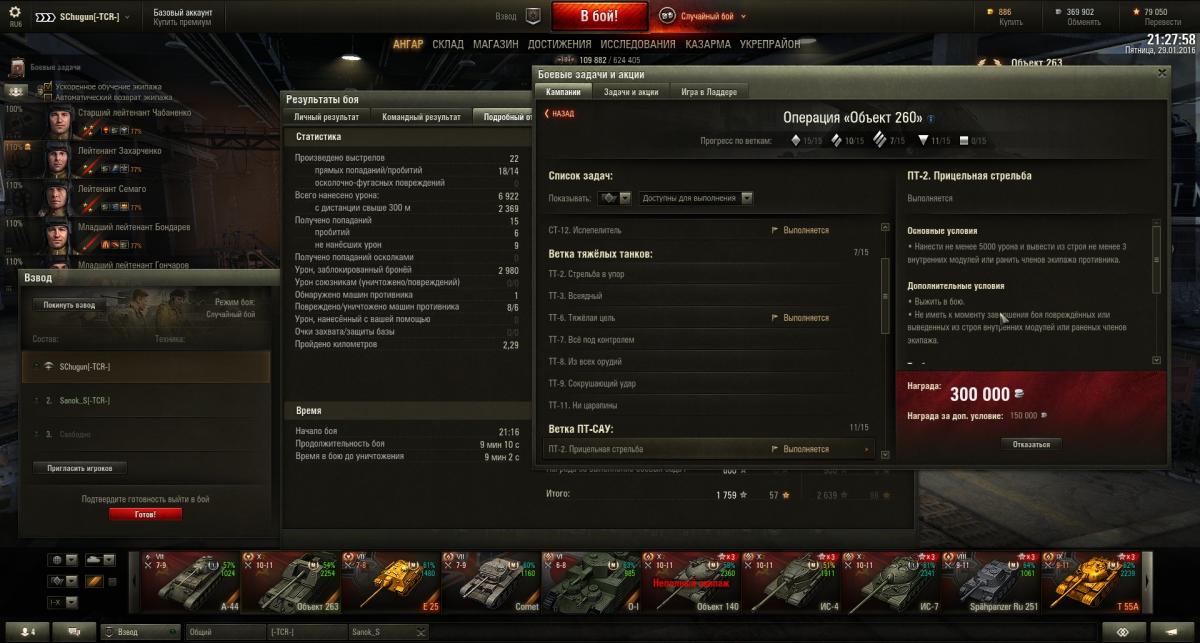Viewport: 1200px width, 643px height.
Task: Open the УКРЕПРАЙОН menu tab
Action: pos(770,44)
